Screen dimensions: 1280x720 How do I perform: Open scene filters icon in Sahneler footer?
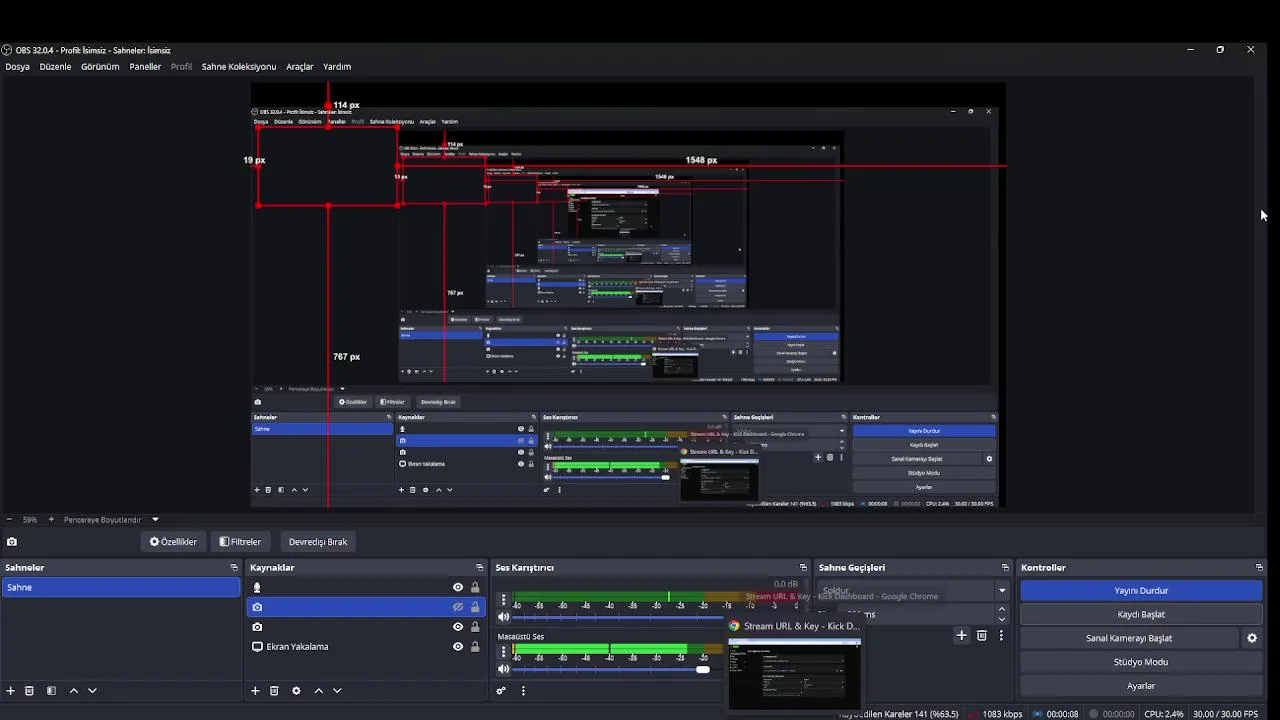pyautogui.click(x=51, y=691)
